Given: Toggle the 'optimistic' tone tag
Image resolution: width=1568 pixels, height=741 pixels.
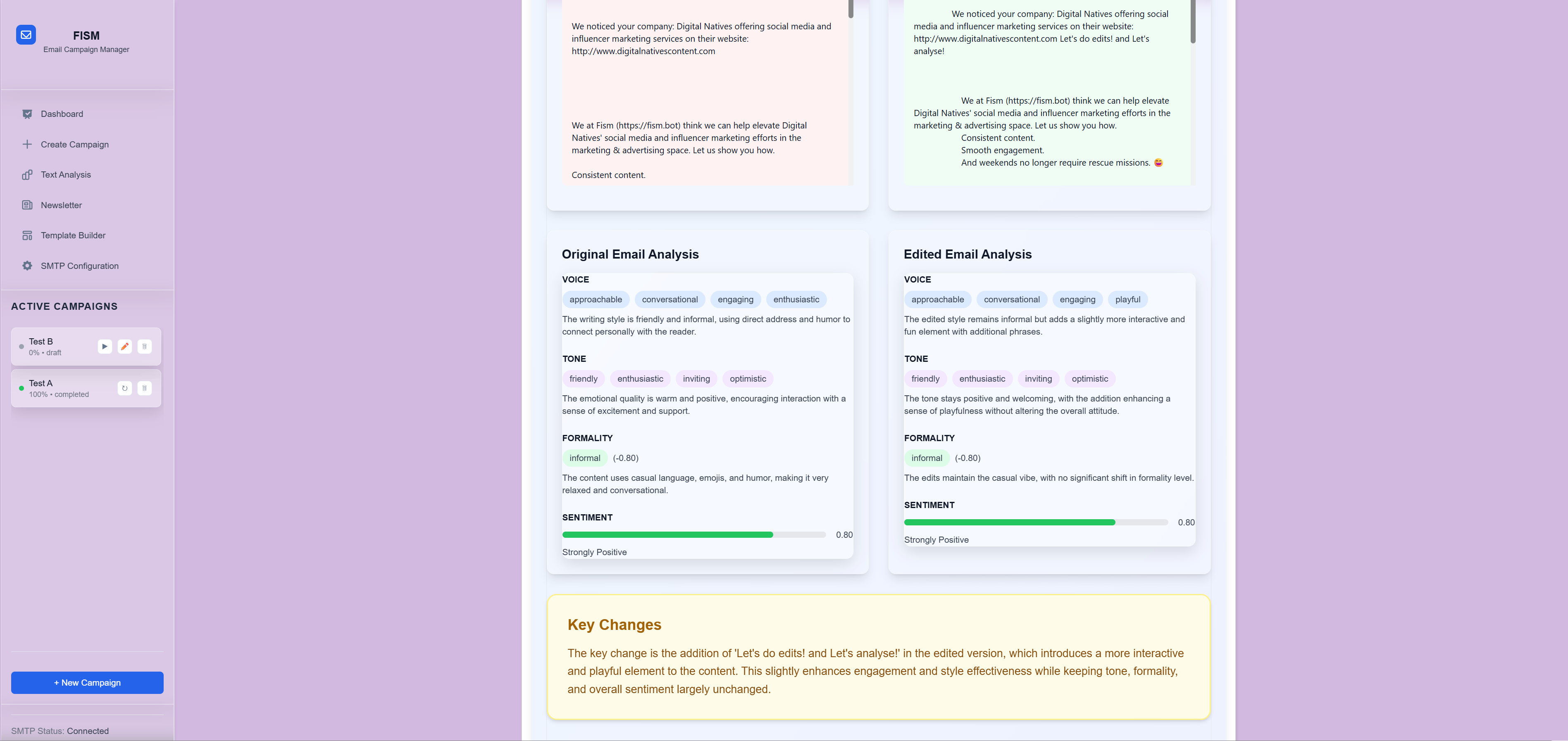Looking at the screenshot, I should coord(748,378).
